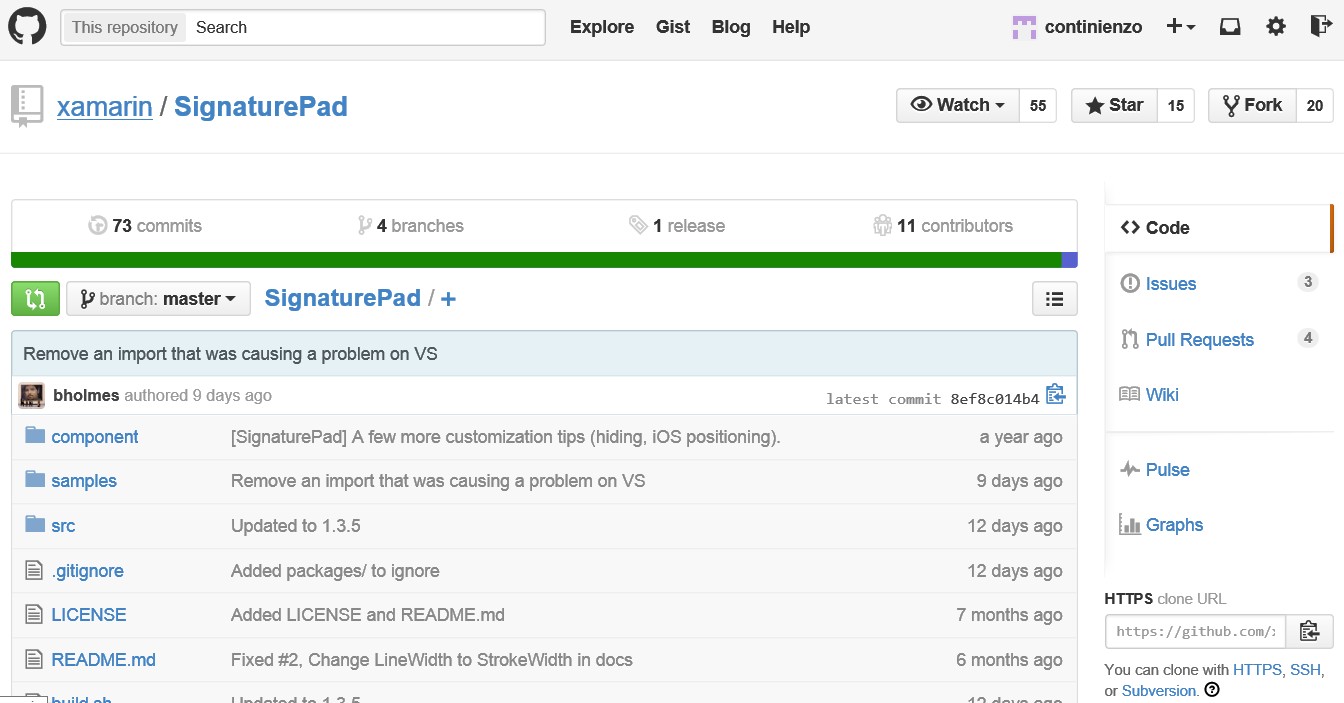Screen dimensions: 1344x703
Task: Expand the branch: master selector
Action: pyautogui.click(x=158, y=298)
